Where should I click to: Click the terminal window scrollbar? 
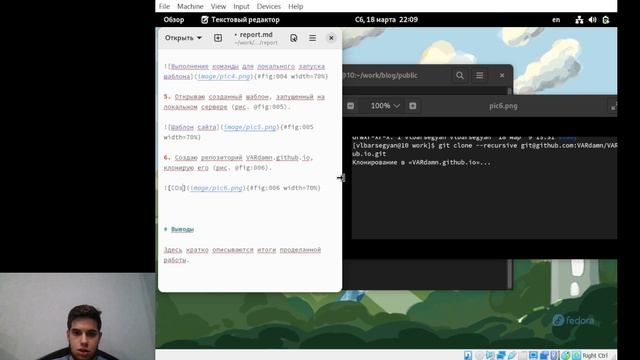pos(509,274)
